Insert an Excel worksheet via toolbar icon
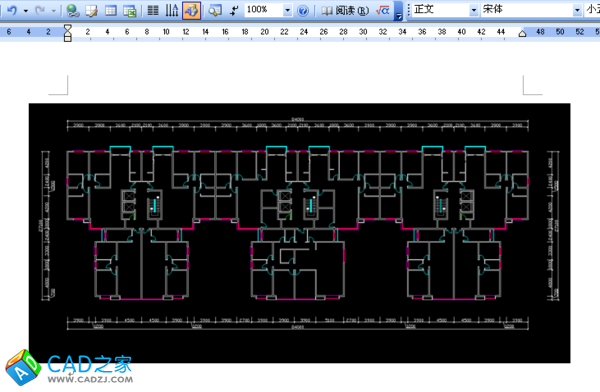Viewport: 600px width, 392px height. pos(130,11)
